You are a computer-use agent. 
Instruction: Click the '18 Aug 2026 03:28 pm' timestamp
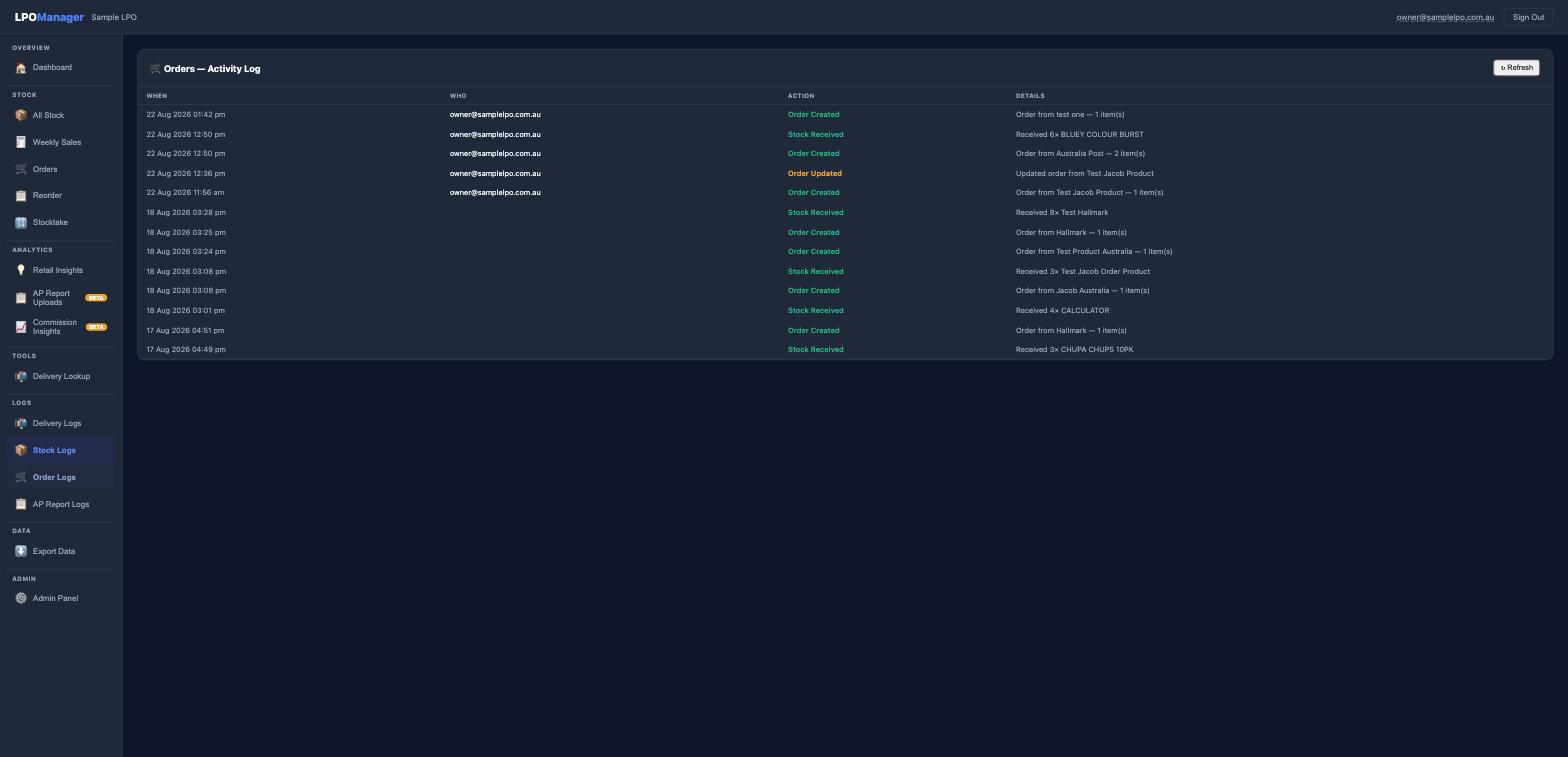tap(186, 212)
